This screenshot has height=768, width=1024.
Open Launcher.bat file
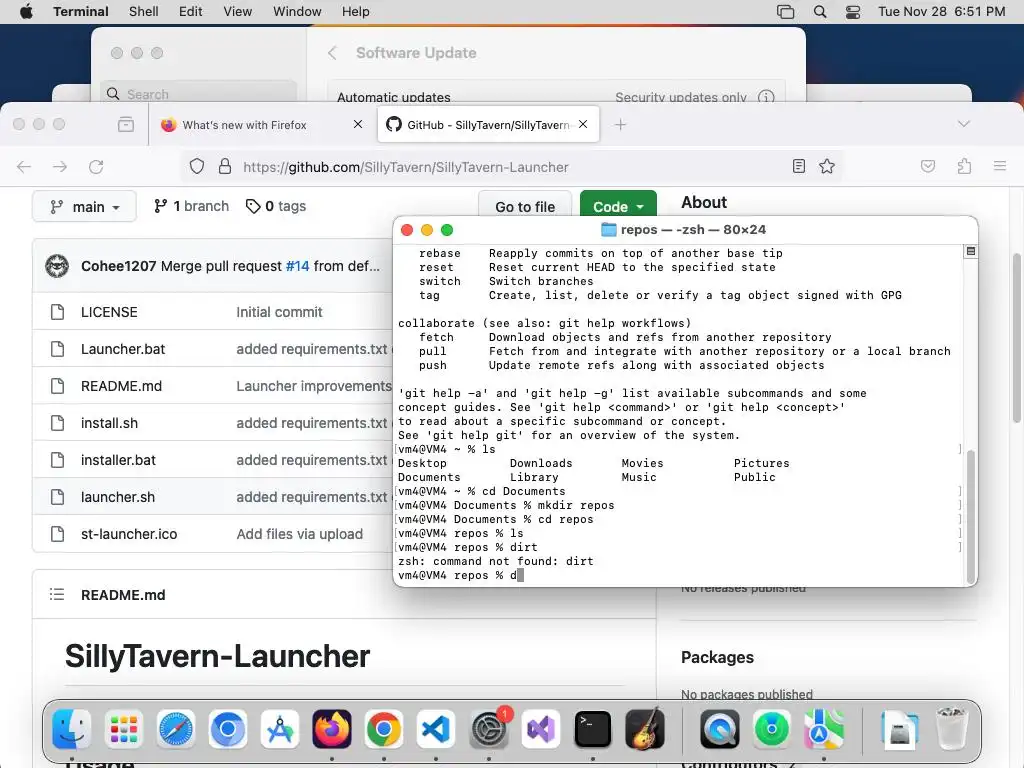pos(123,349)
